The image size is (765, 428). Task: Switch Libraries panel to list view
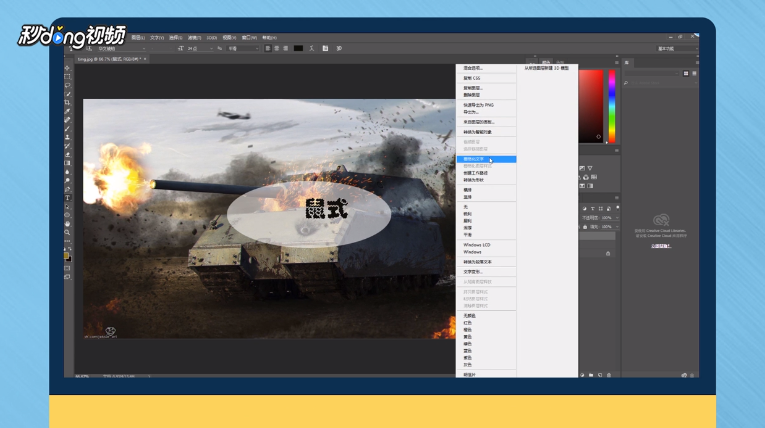pyautogui.click(x=694, y=73)
